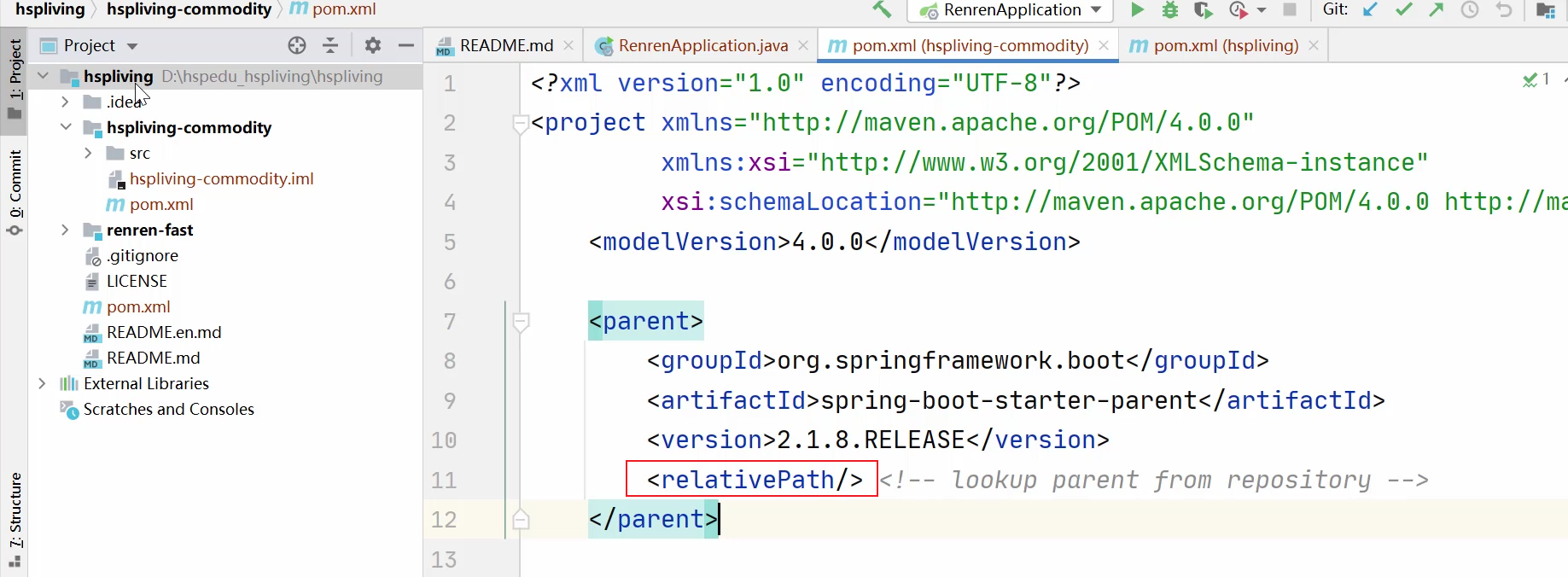Select pom.xml under hspliving-commodity
The image size is (1568, 577).
pos(161,204)
